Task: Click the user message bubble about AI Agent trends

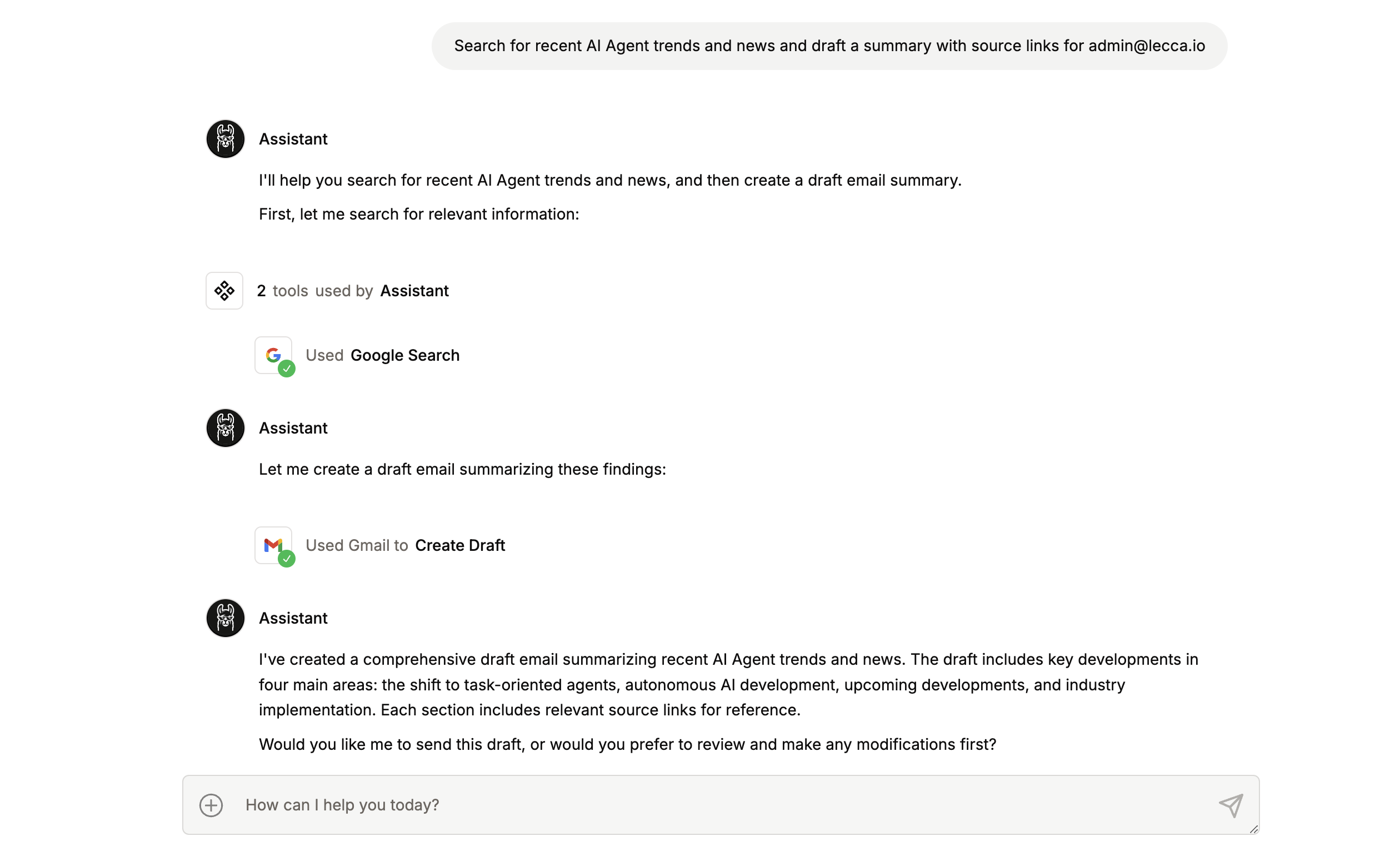Action: tap(829, 46)
